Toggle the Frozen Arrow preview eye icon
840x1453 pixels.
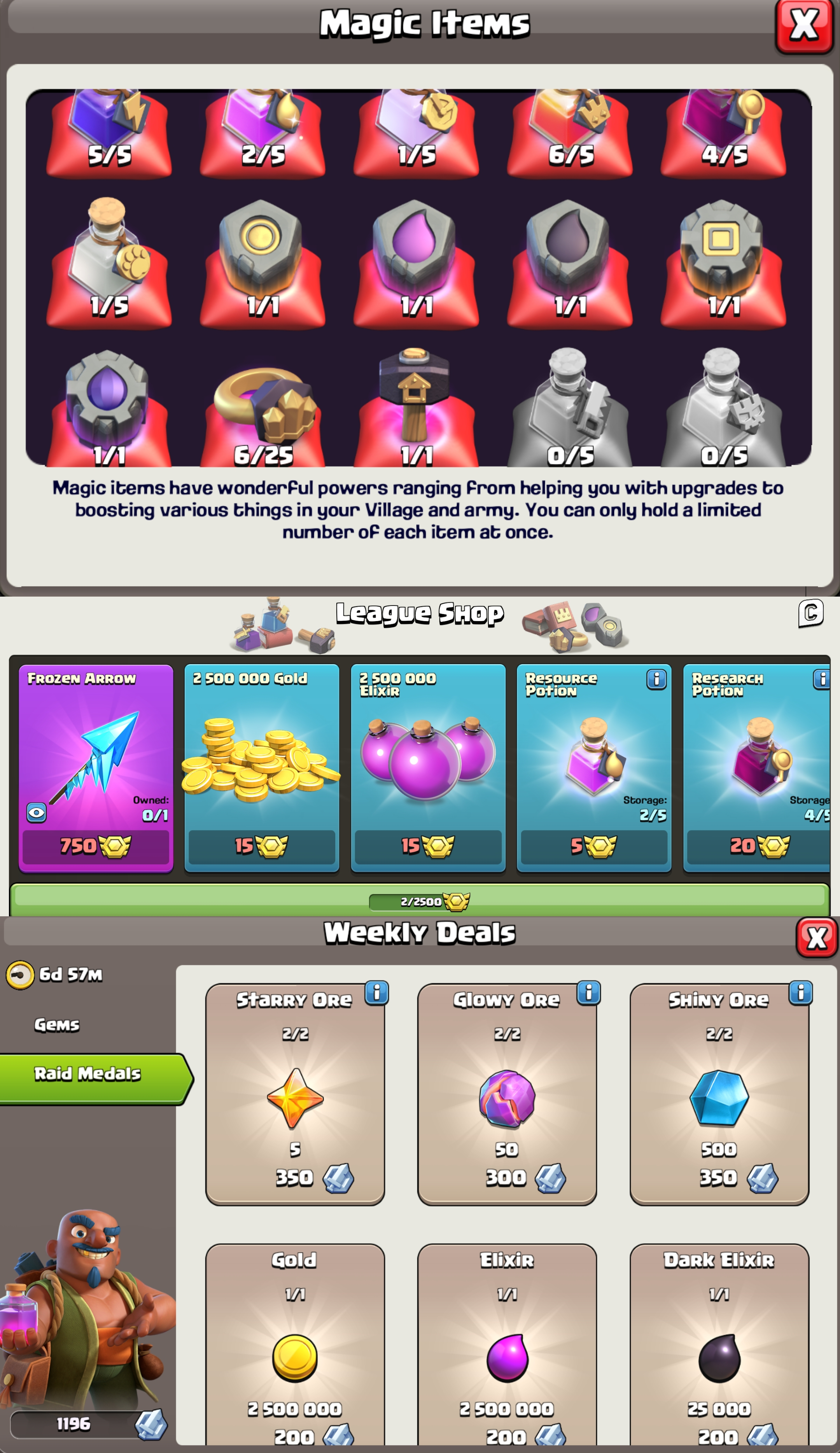(36, 813)
